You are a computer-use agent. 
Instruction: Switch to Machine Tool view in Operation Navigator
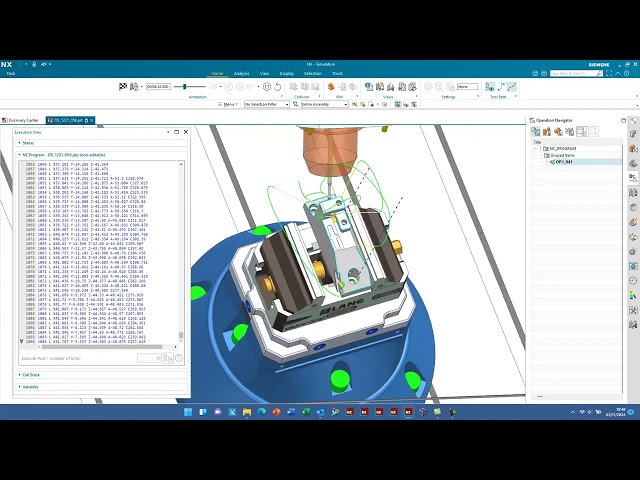click(547, 131)
